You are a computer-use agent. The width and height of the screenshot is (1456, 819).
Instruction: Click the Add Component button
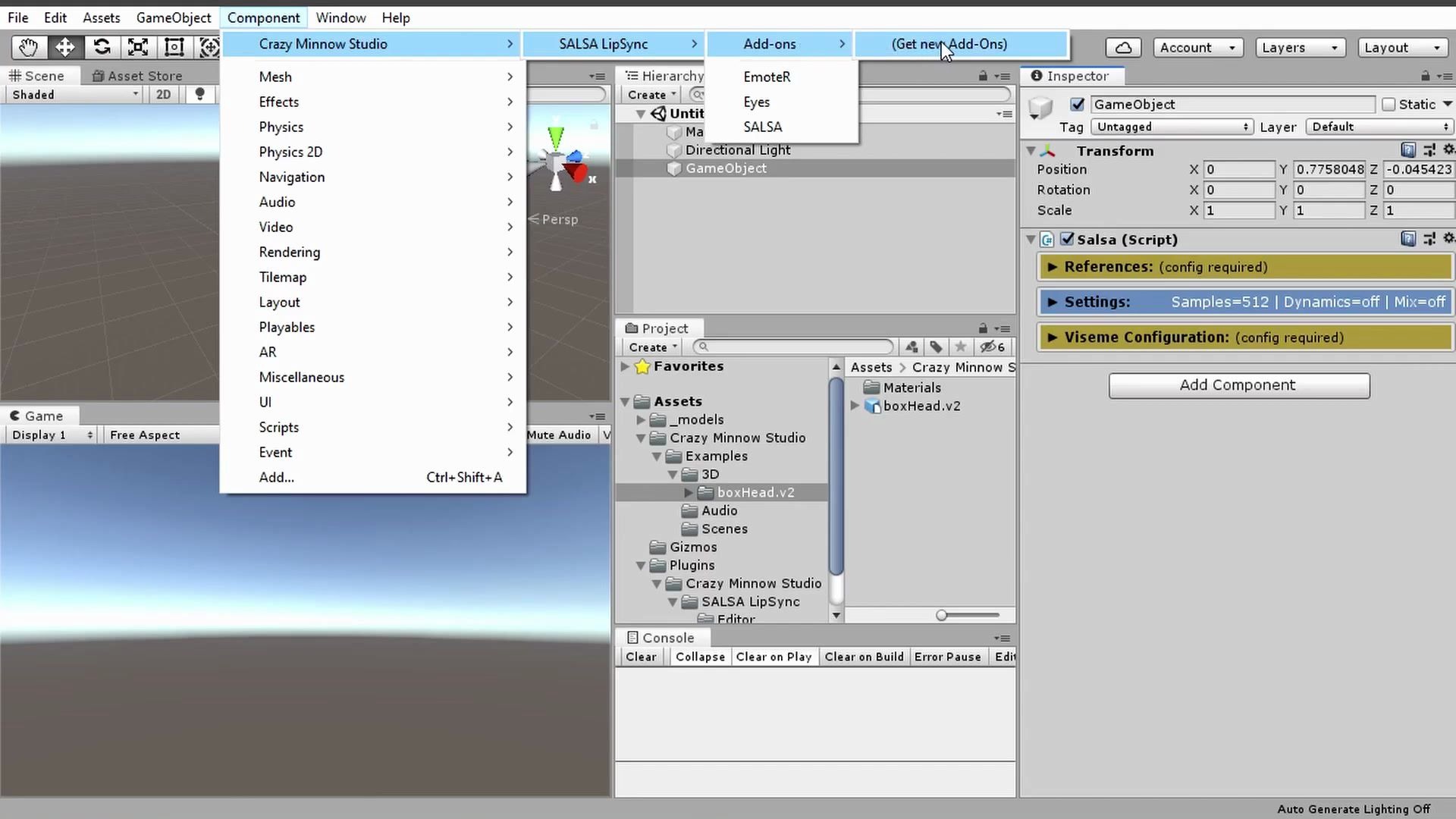click(x=1239, y=385)
